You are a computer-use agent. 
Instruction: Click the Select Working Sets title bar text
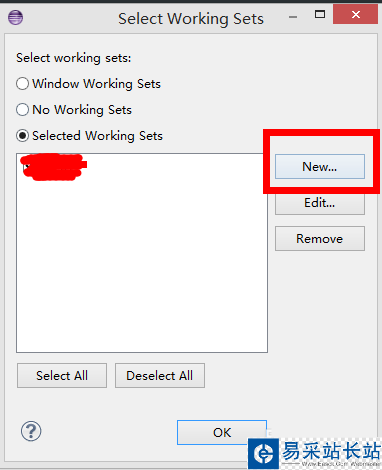(191, 19)
